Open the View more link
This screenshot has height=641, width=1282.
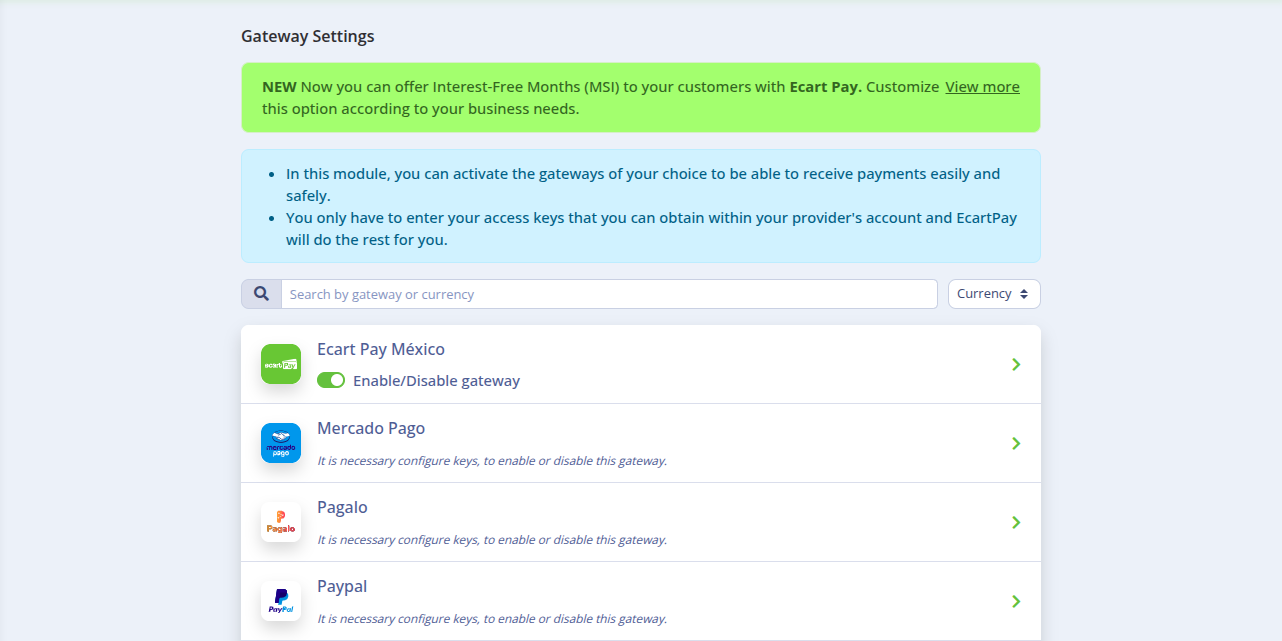tap(982, 87)
